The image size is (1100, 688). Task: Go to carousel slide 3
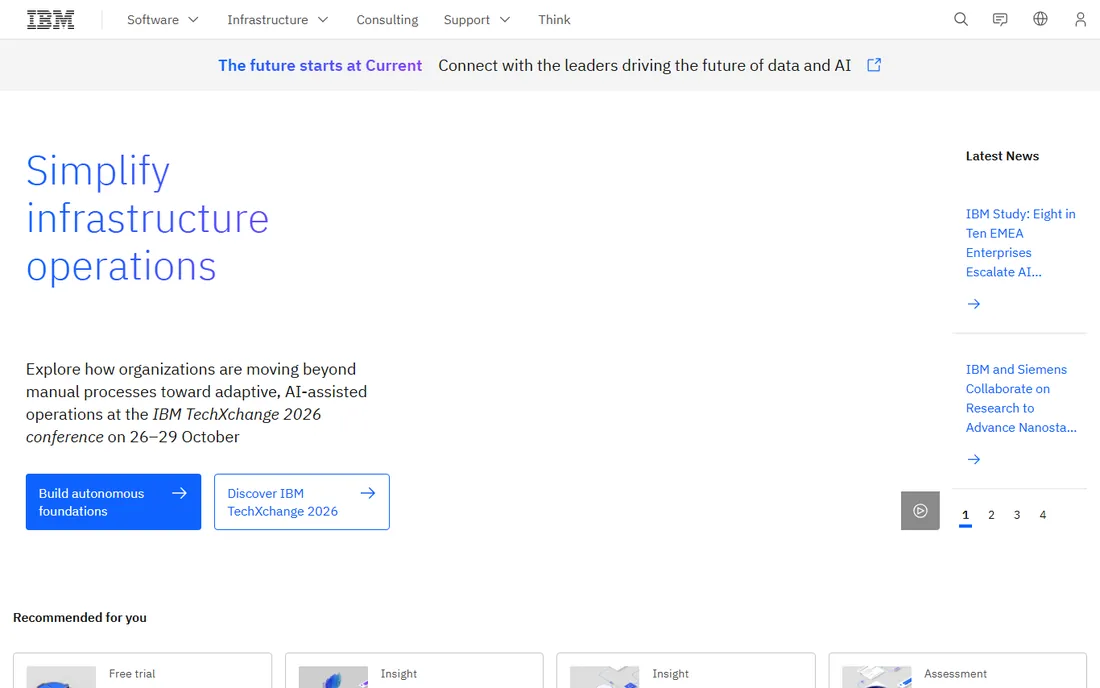pyautogui.click(x=1017, y=515)
